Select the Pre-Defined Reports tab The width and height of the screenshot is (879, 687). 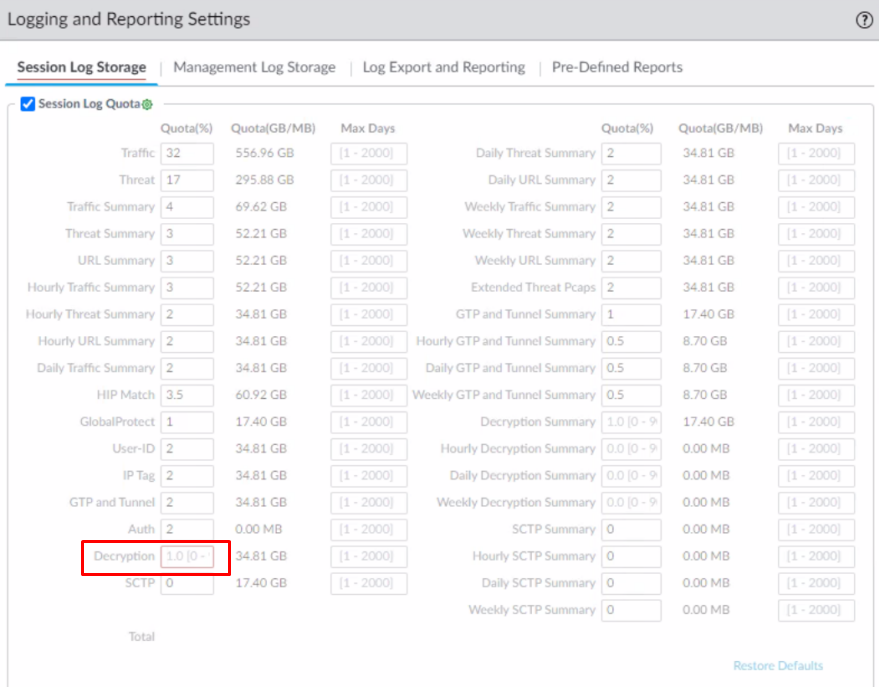coord(617,67)
